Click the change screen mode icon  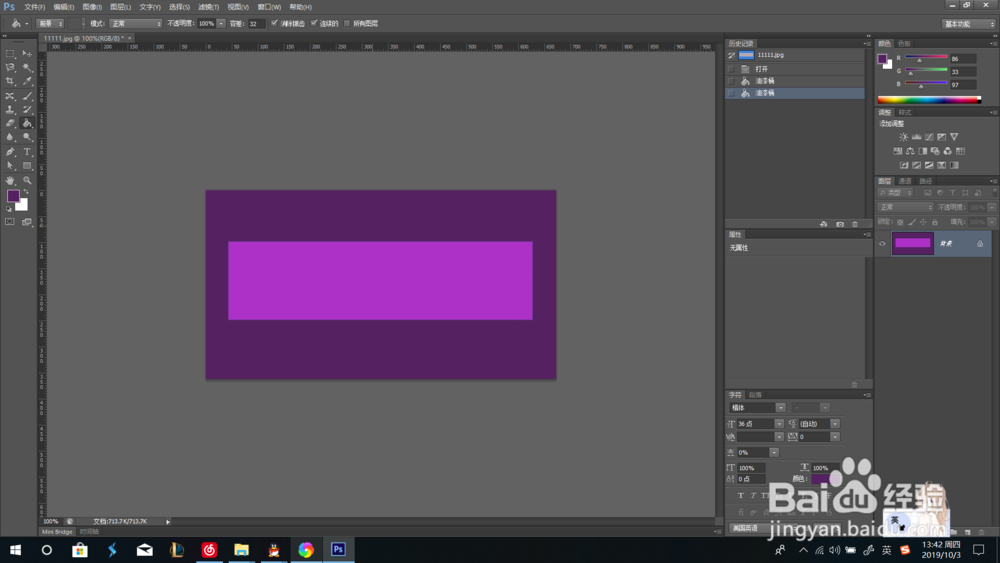(x=27, y=222)
